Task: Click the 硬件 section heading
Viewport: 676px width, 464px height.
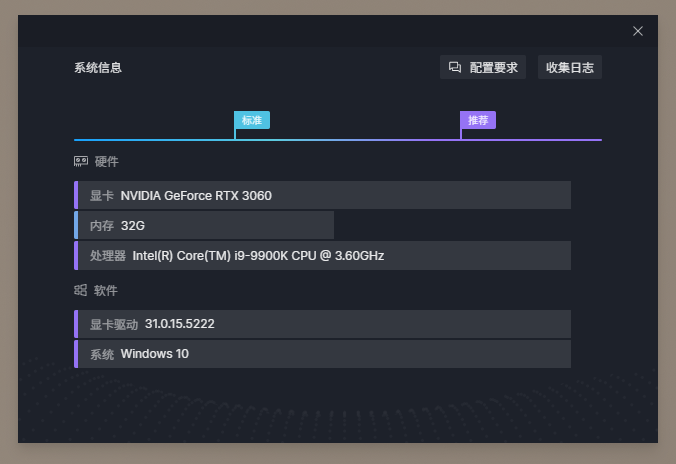Action: (x=106, y=162)
